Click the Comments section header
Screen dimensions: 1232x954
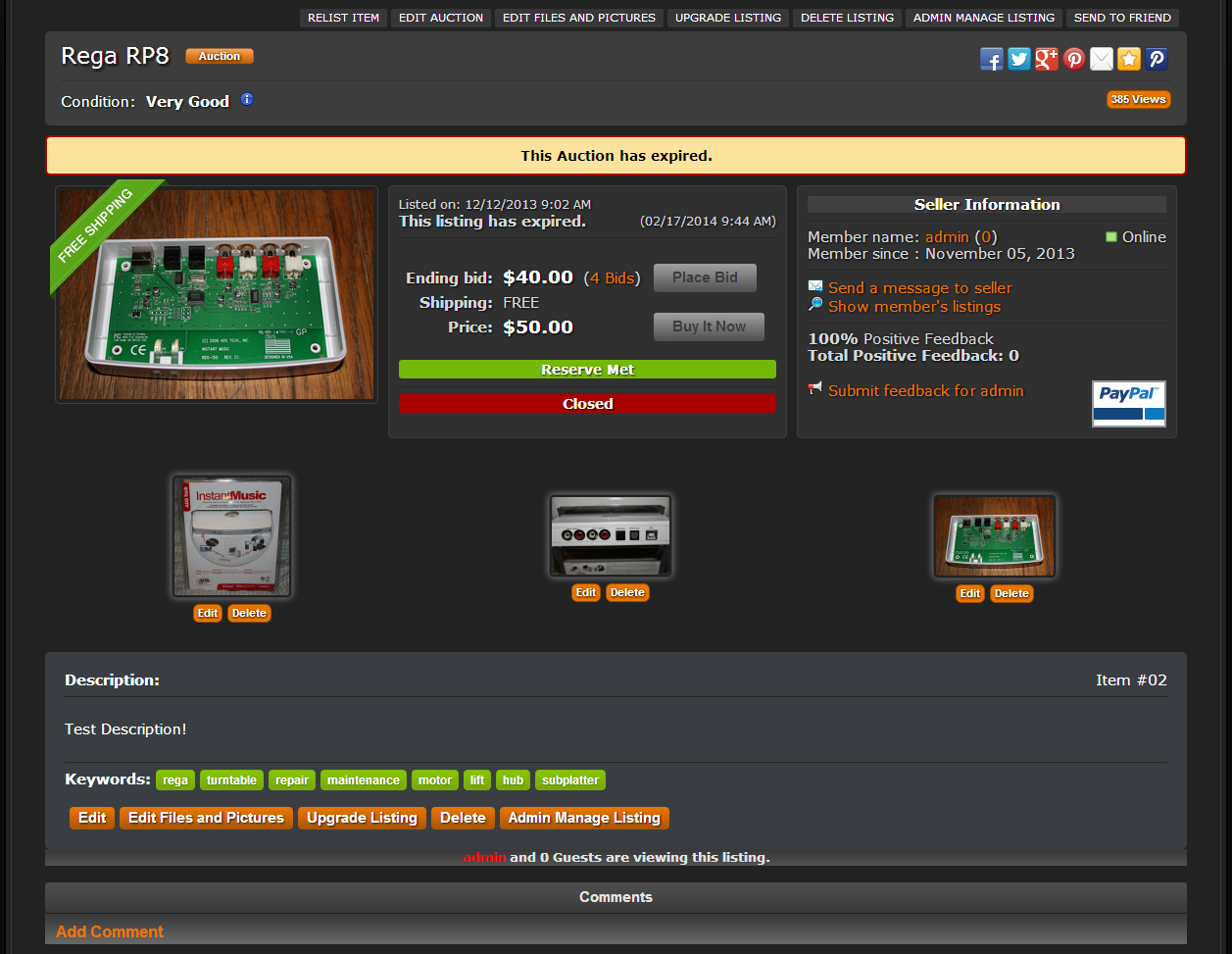616,897
